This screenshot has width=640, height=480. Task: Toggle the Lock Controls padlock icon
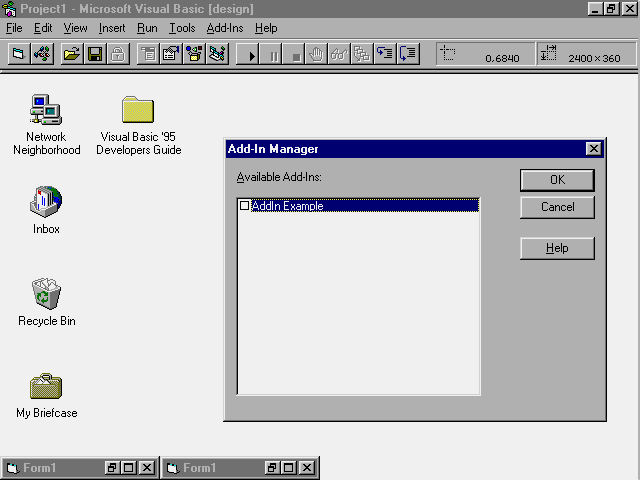[118, 53]
